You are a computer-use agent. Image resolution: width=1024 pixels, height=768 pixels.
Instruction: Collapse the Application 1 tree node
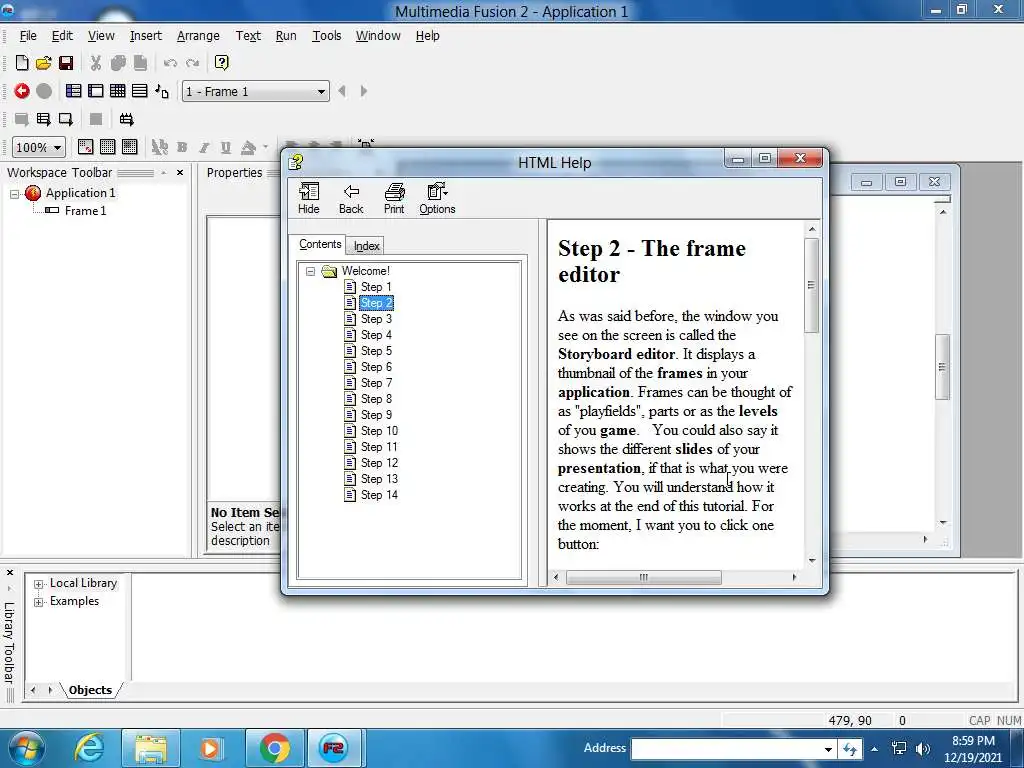point(14,193)
